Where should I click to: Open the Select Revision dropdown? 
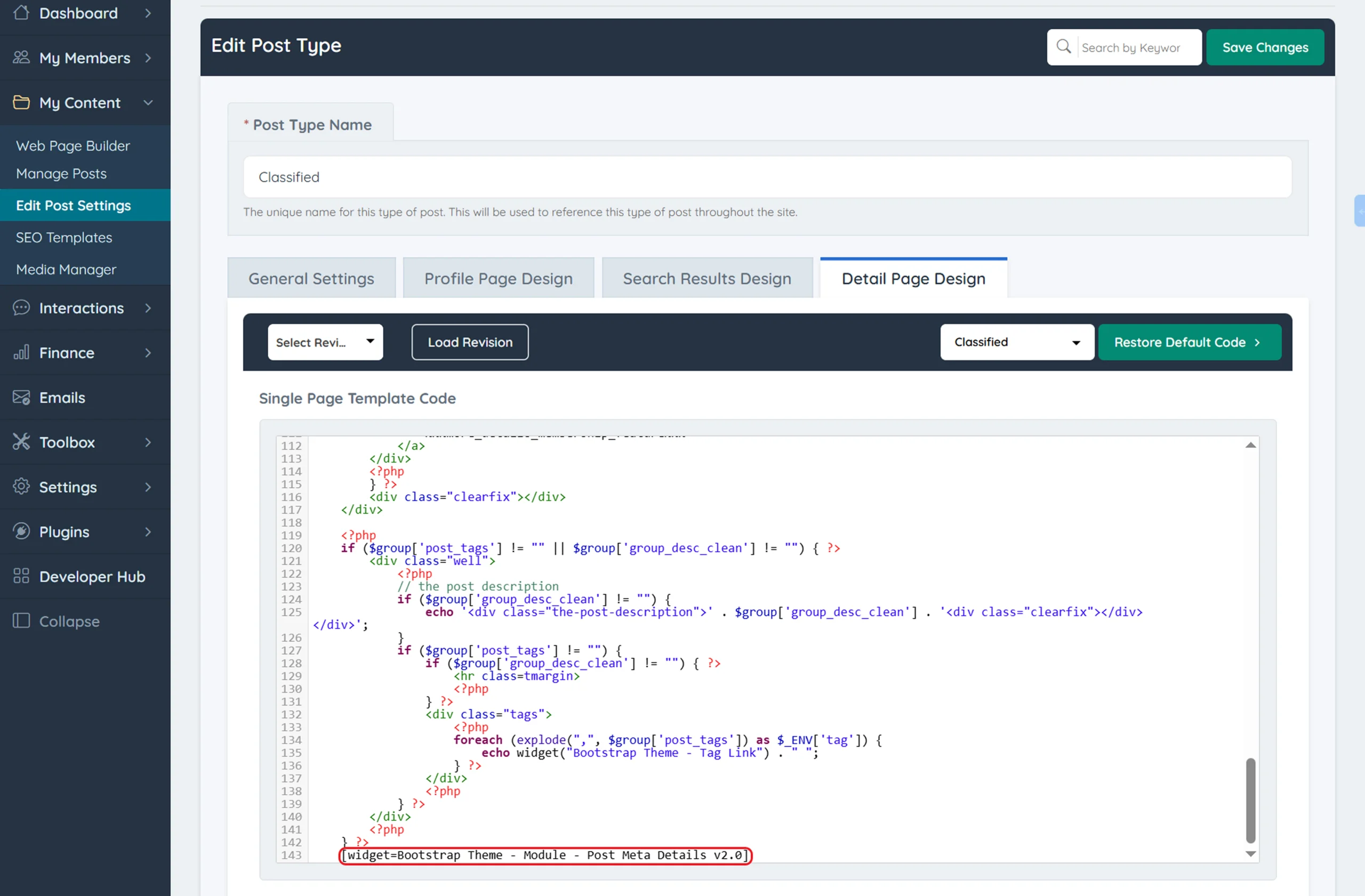pyautogui.click(x=325, y=342)
